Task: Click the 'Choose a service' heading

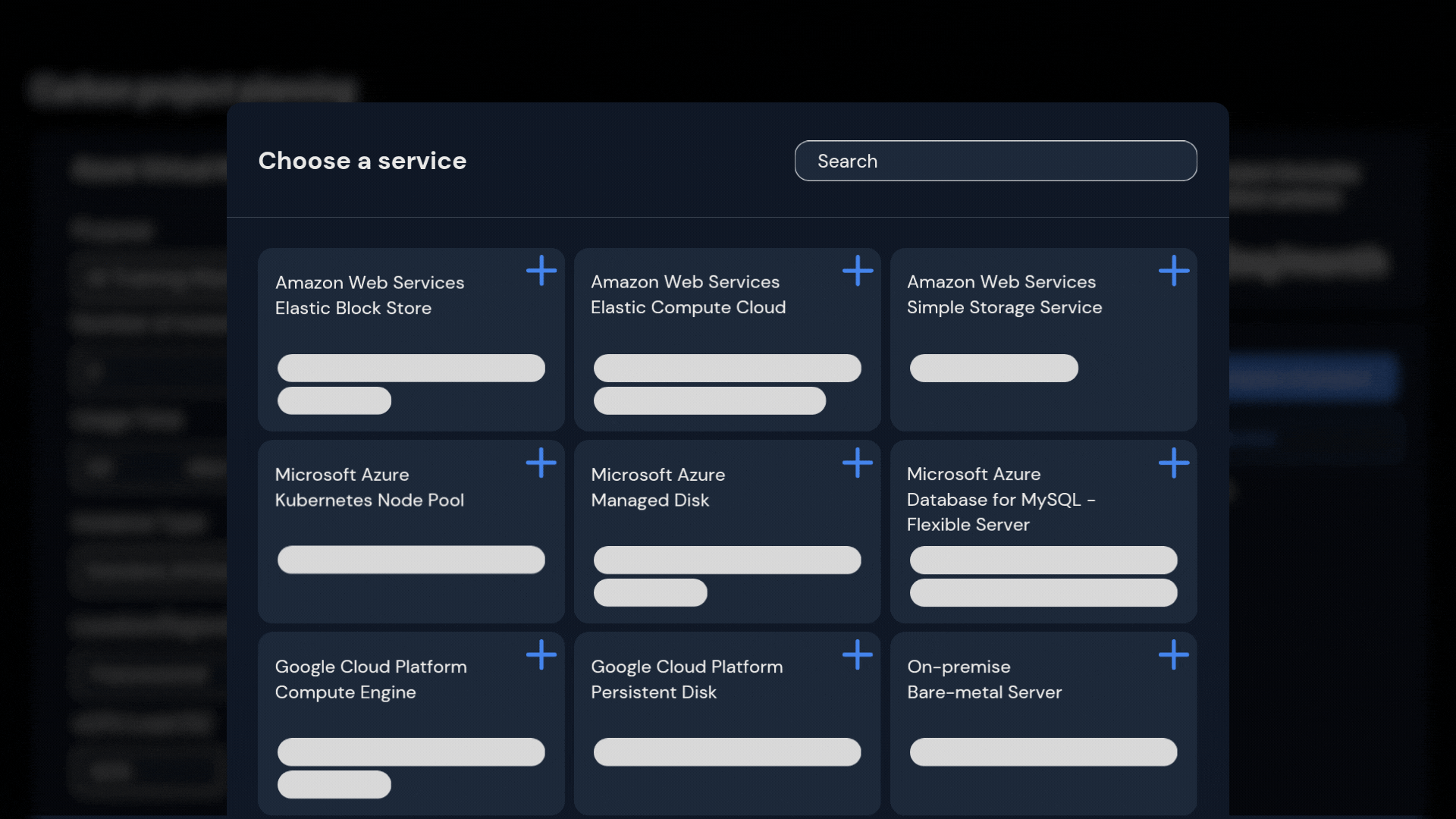Action: point(362,161)
